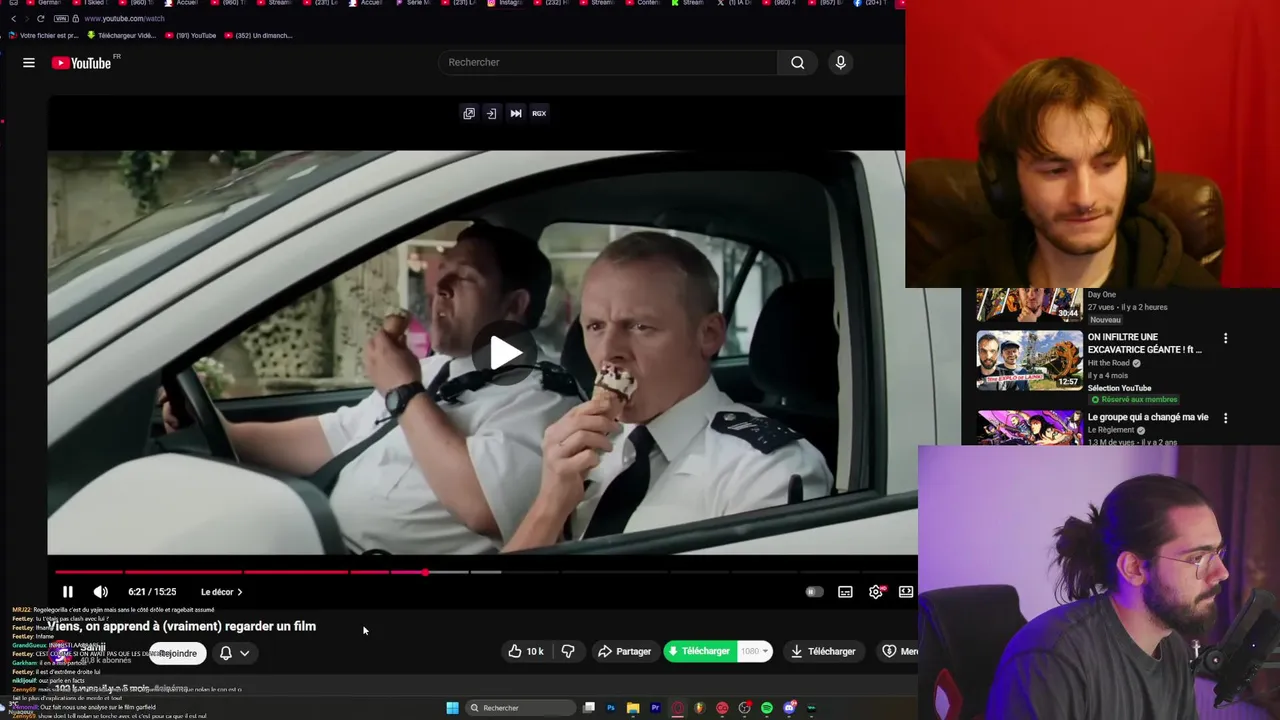1280x720 pixels.
Task: Like the video showing 10 k
Action: tap(526, 651)
